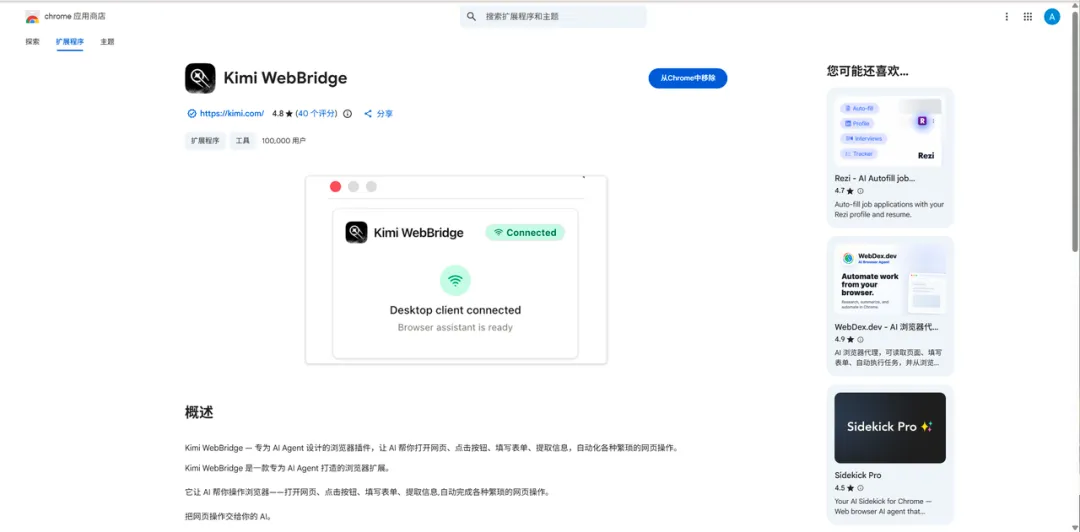Viewport: 1080px width, 532px height.
Task: Click the Kimi WebBridge extension logo
Action: (x=200, y=79)
